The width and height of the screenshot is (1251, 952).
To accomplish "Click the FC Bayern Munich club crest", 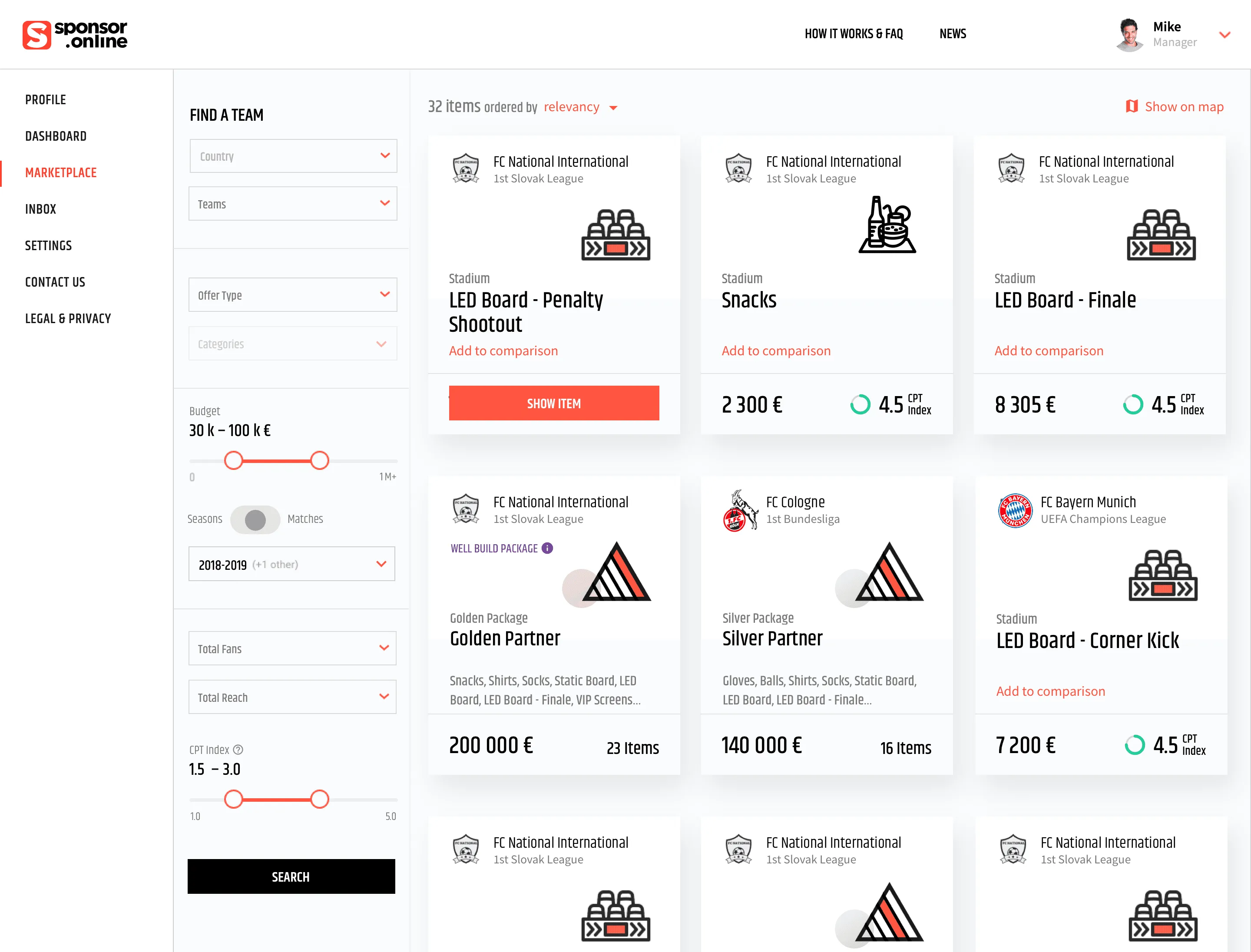I will [x=1015, y=510].
